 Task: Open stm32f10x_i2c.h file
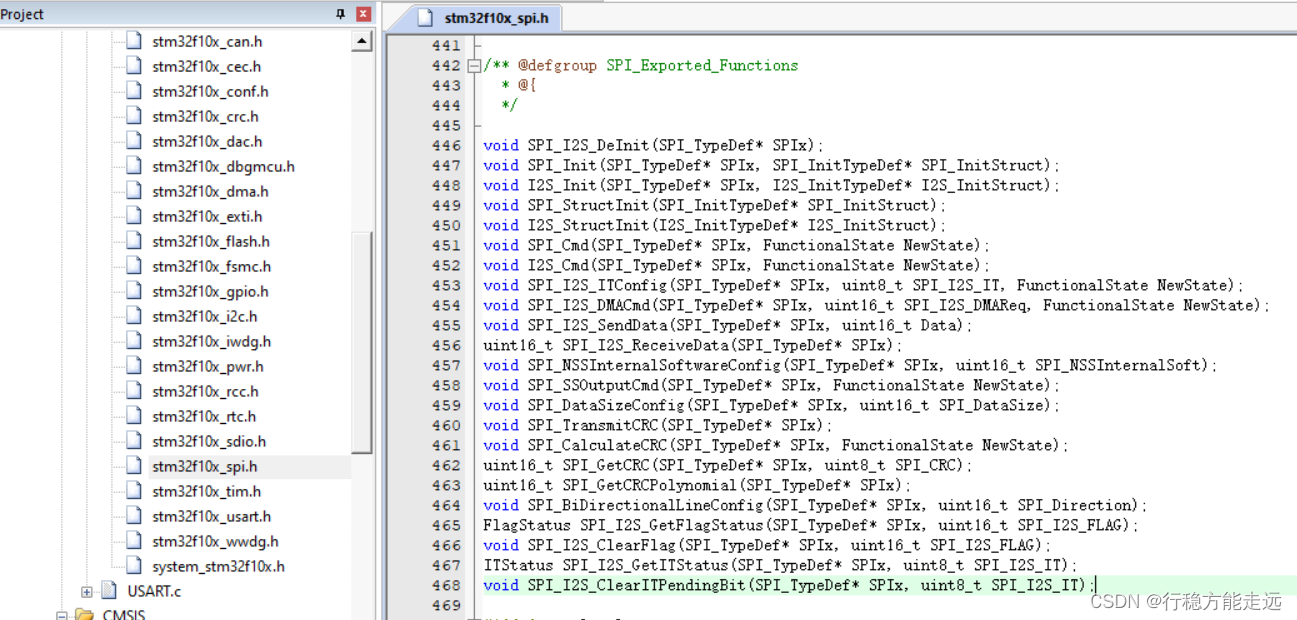(205, 317)
